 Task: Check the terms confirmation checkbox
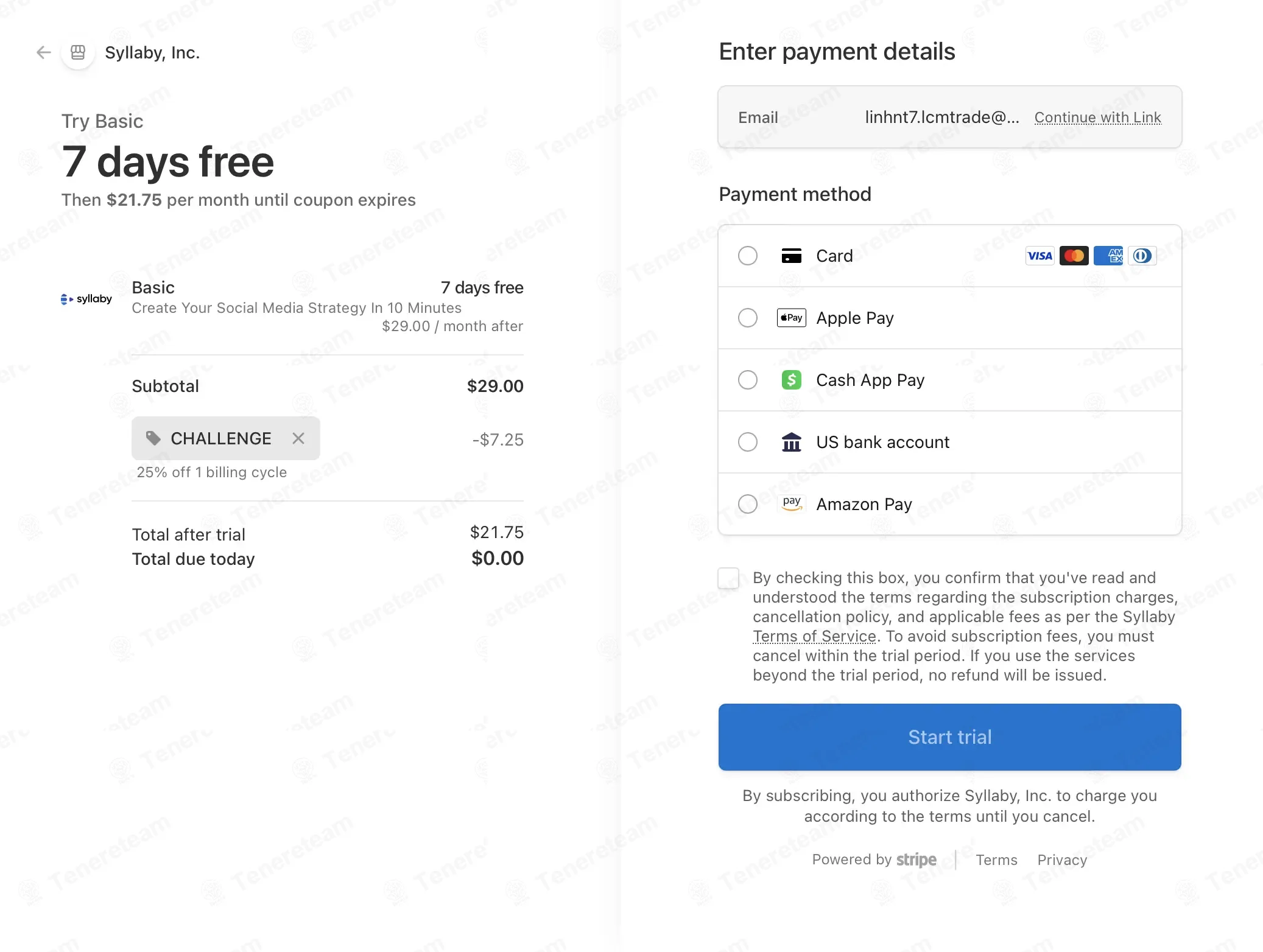pyautogui.click(x=728, y=578)
